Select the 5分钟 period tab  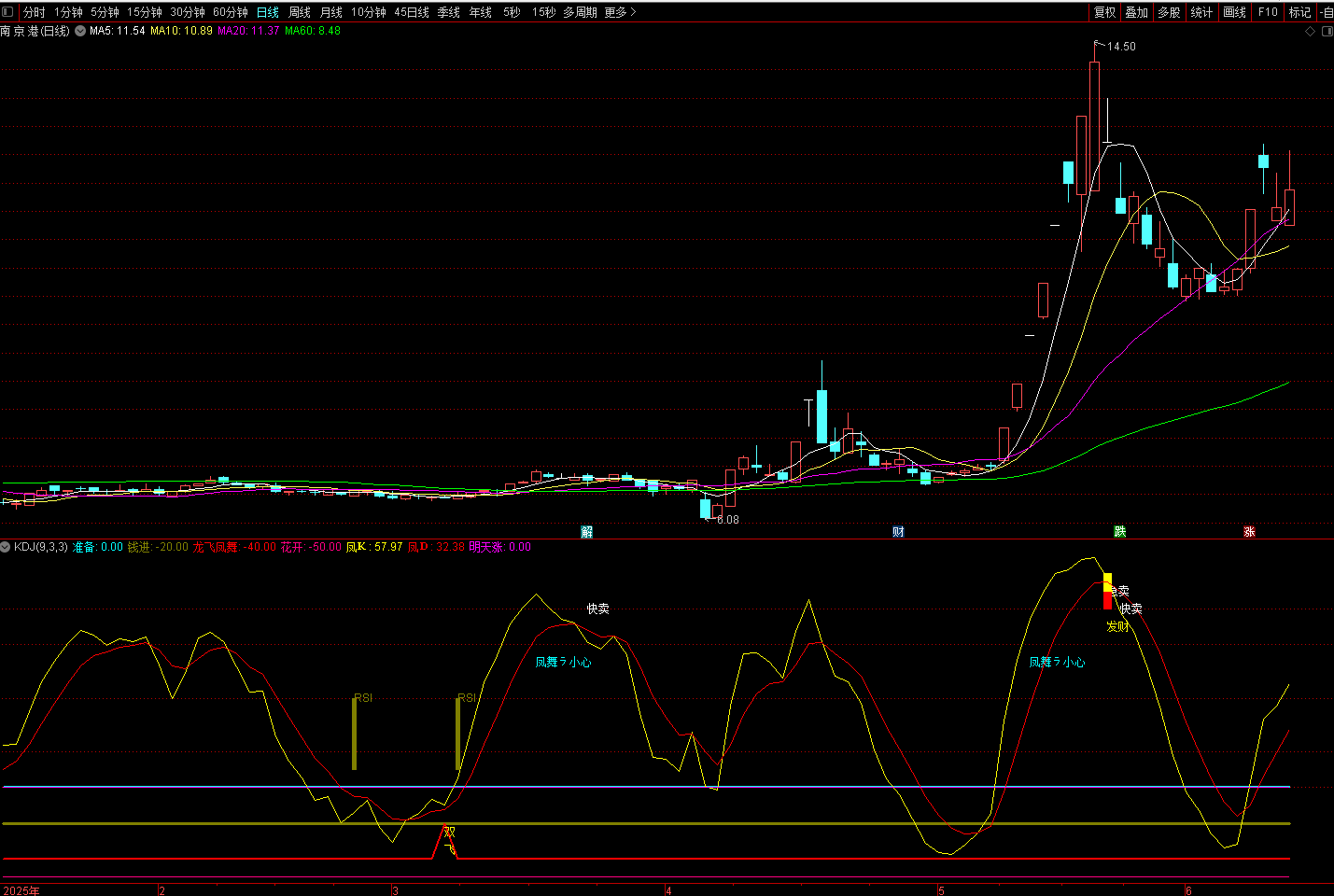(x=105, y=12)
